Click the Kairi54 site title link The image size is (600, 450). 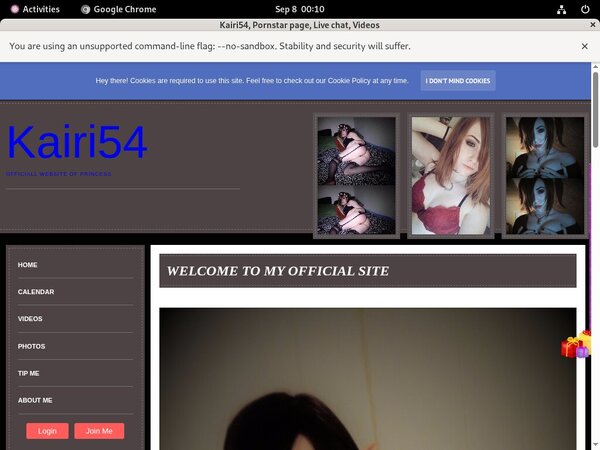77,142
